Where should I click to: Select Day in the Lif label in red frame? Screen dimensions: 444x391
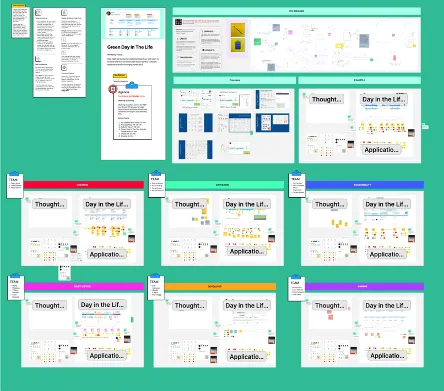(107, 204)
